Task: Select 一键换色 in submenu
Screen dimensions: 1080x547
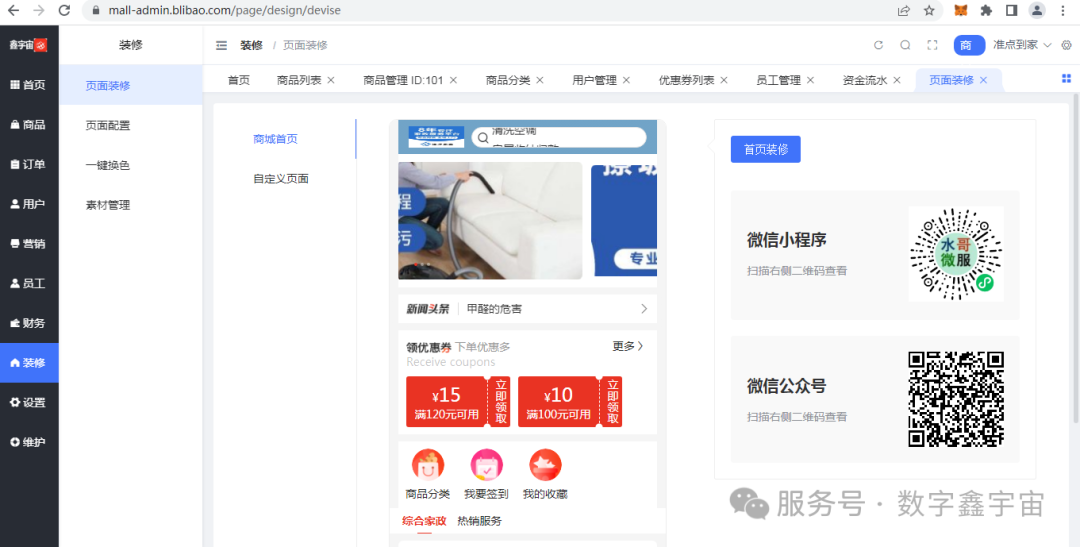Action: [x=131, y=165]
